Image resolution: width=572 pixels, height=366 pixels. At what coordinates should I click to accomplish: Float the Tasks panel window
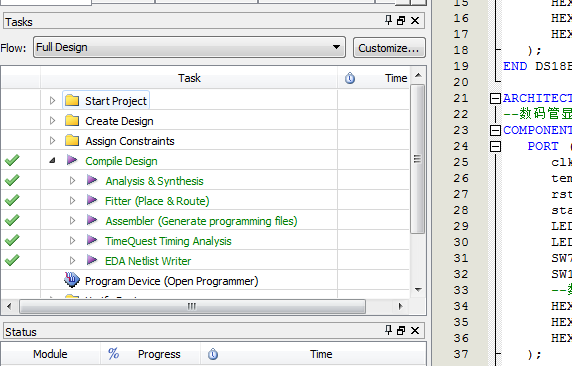tap(401, 20)
